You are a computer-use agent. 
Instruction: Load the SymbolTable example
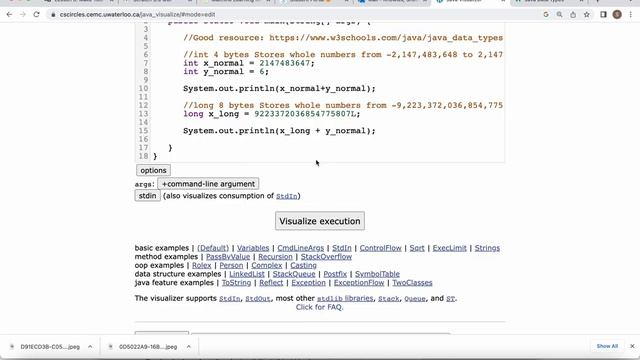pos(377,274)
